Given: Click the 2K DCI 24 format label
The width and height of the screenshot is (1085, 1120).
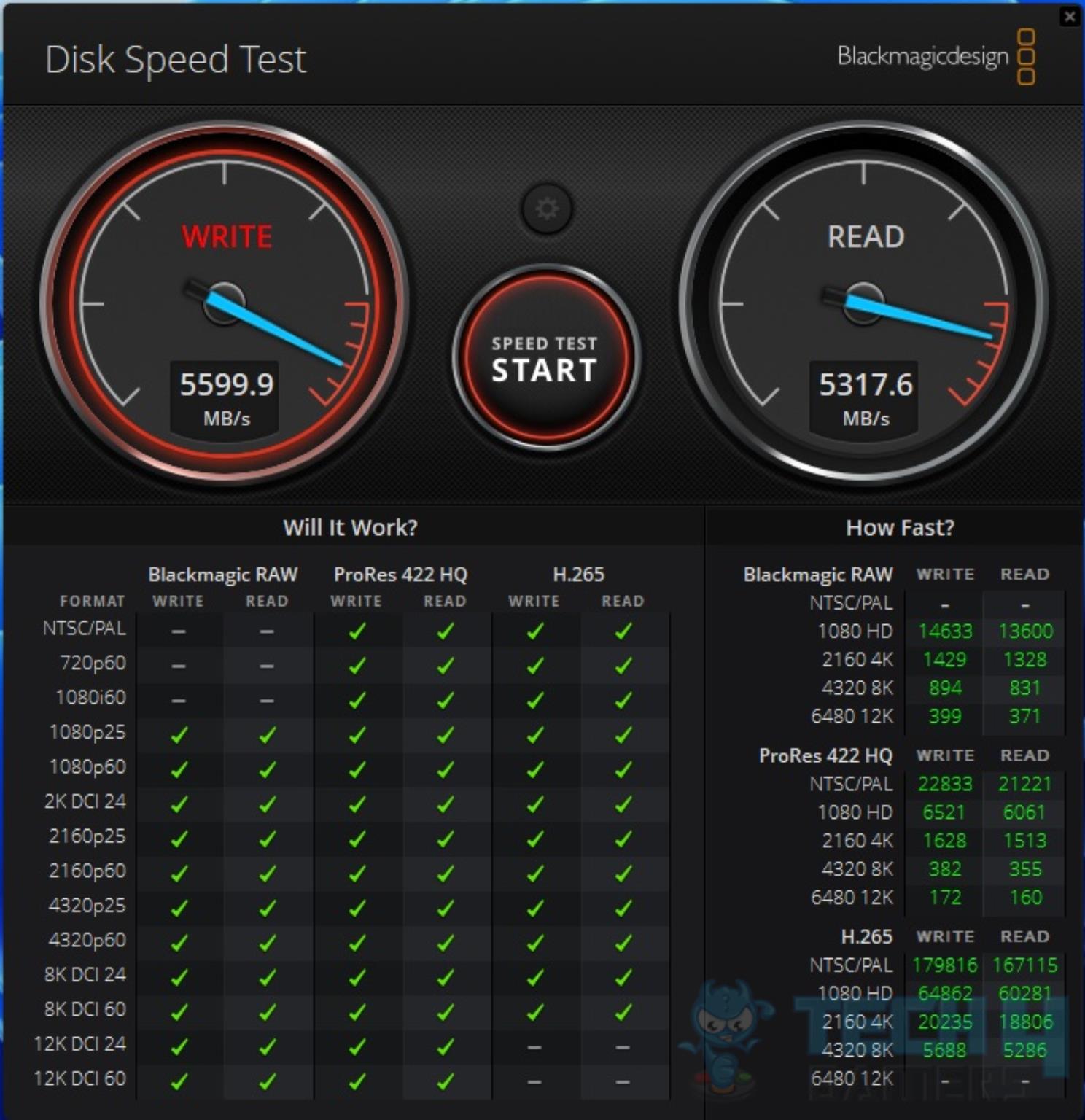Looking at the screenshot, I should (x=85, y=801).
